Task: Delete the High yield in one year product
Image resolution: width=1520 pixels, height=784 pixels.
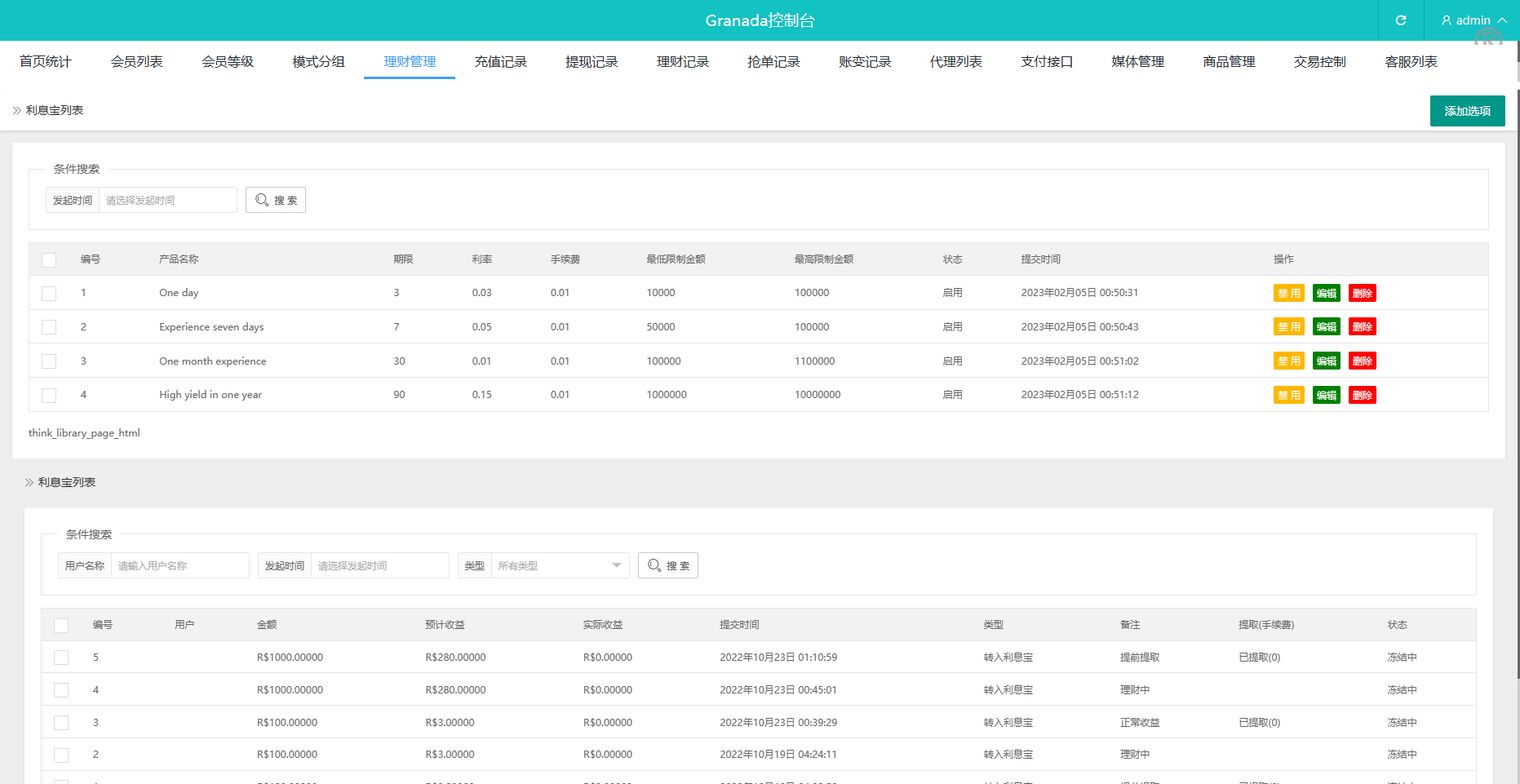Action: coord(1362,396)
